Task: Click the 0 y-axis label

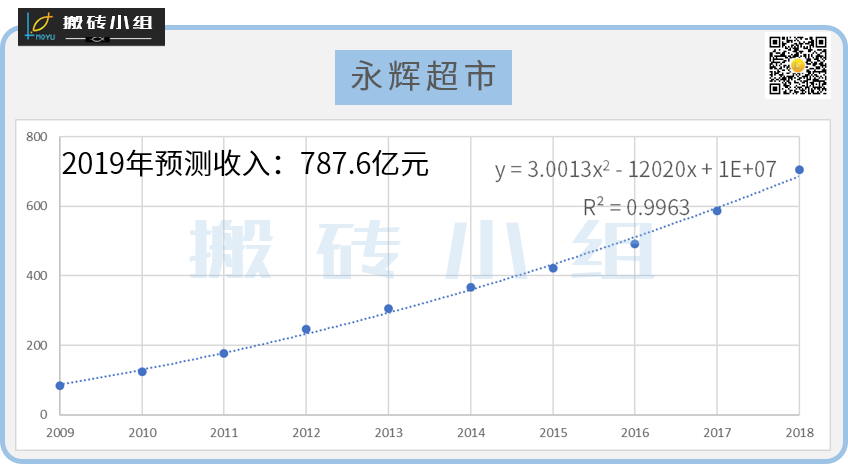Action: point(44,415)
